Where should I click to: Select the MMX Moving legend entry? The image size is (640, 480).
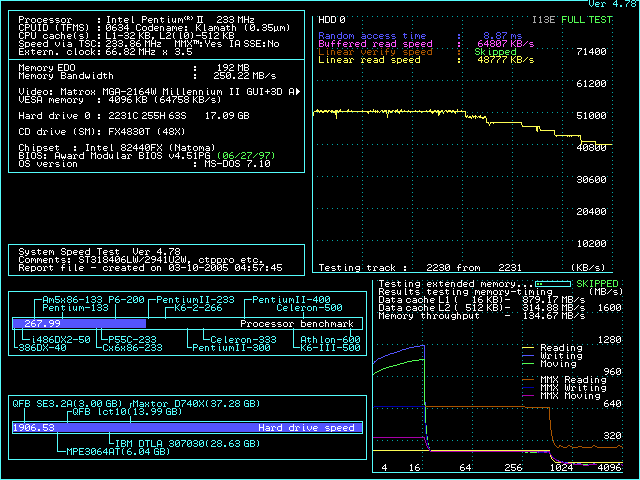(569, 396)
